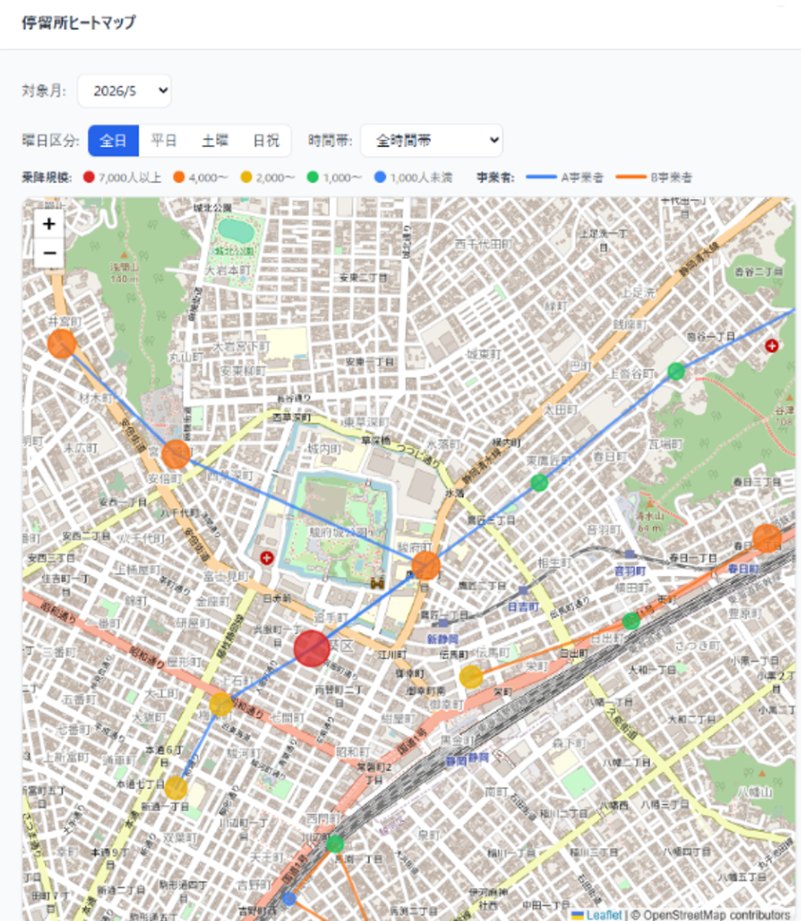Open the 時間帯 dropdown showing 全時間帯

pos(432,140)
